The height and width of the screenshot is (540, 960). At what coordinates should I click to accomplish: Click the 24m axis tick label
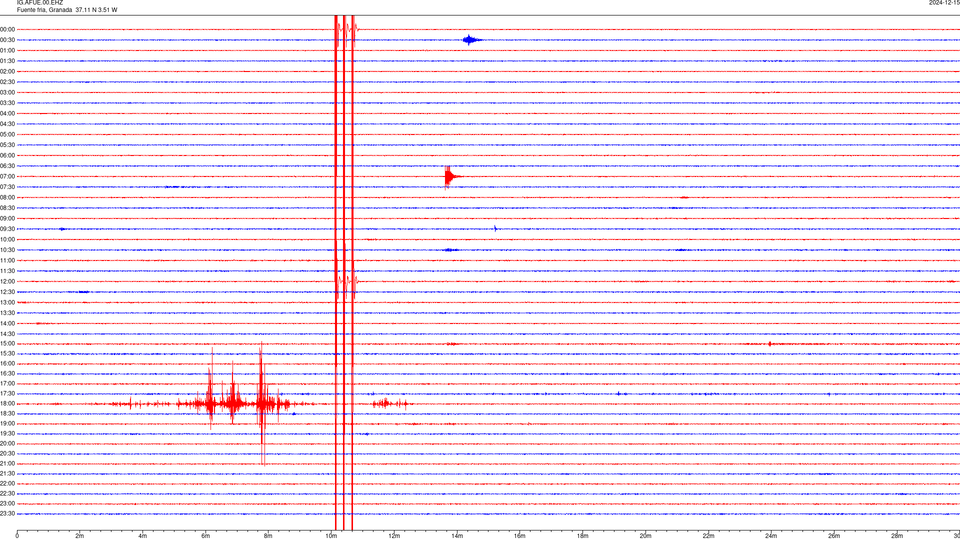[x=771, y=536]
